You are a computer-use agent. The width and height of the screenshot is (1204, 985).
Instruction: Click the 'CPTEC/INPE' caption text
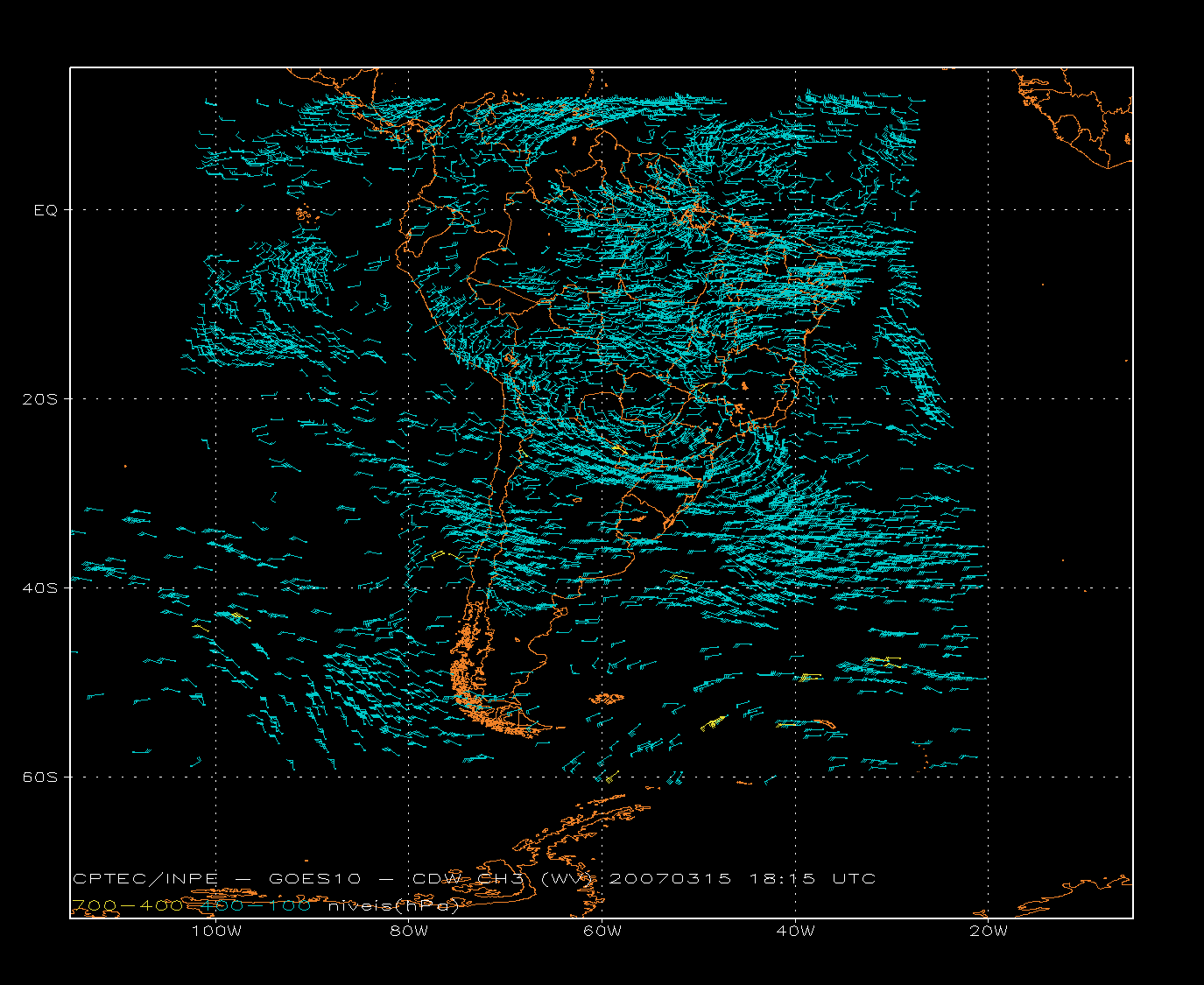coord(145,879)
